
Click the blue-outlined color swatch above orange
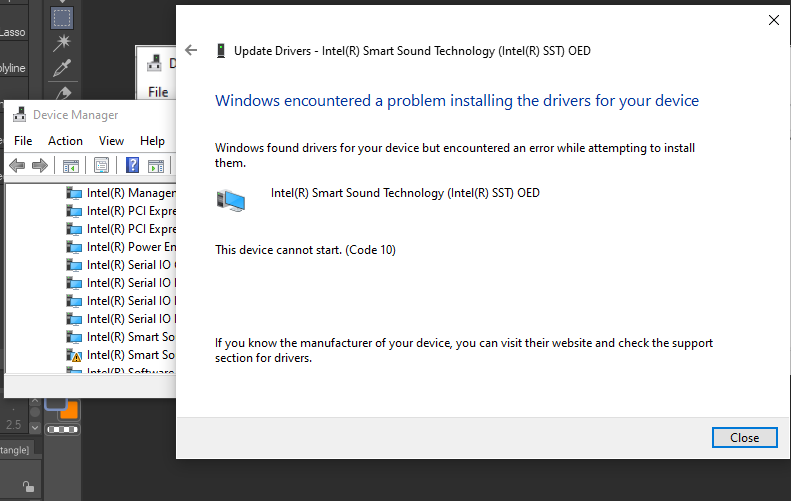tap(55, 403)
